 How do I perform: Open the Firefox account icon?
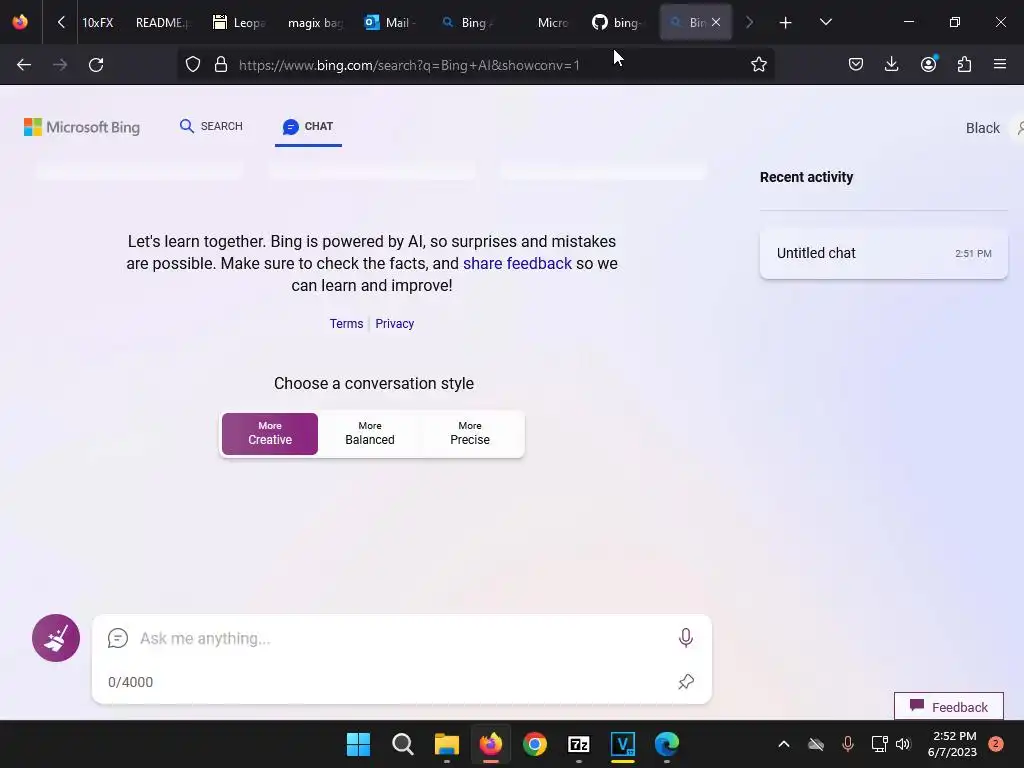929,64
